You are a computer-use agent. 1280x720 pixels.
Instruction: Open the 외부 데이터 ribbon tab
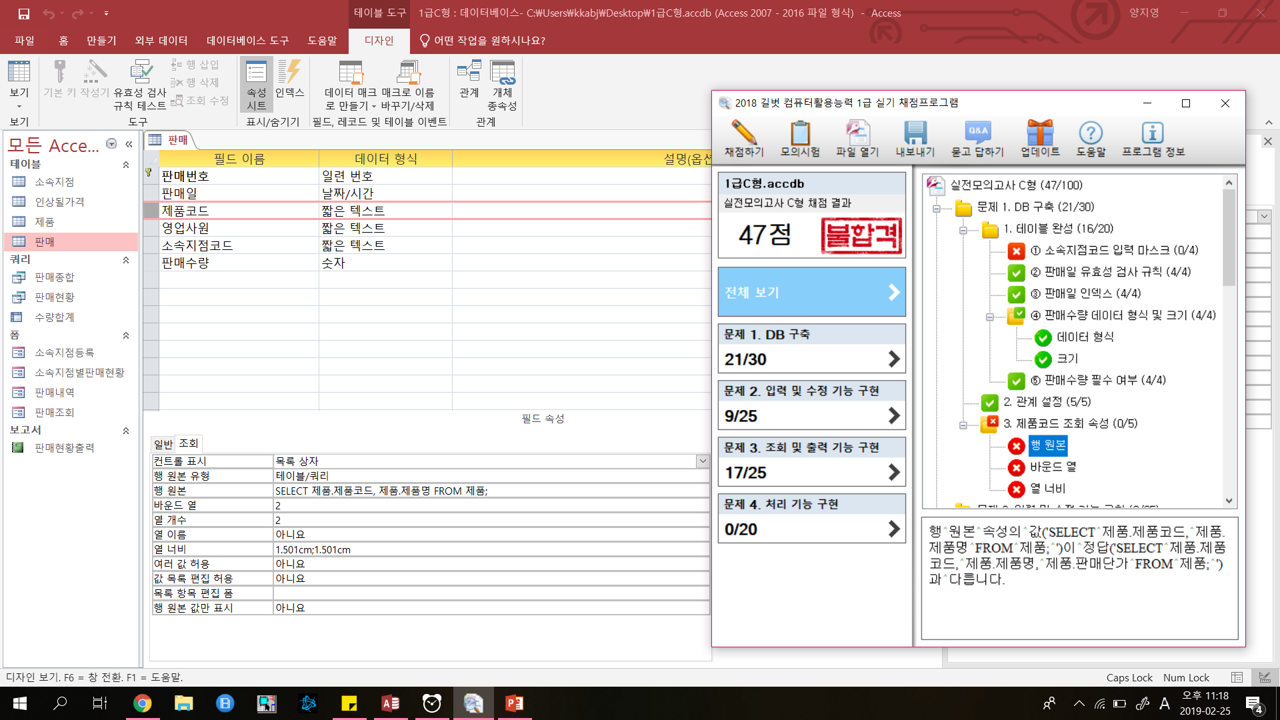(x=161, y=41)
